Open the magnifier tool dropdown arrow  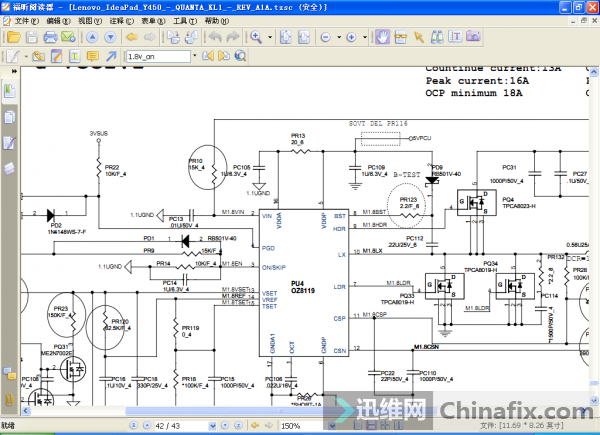(270, 37)
